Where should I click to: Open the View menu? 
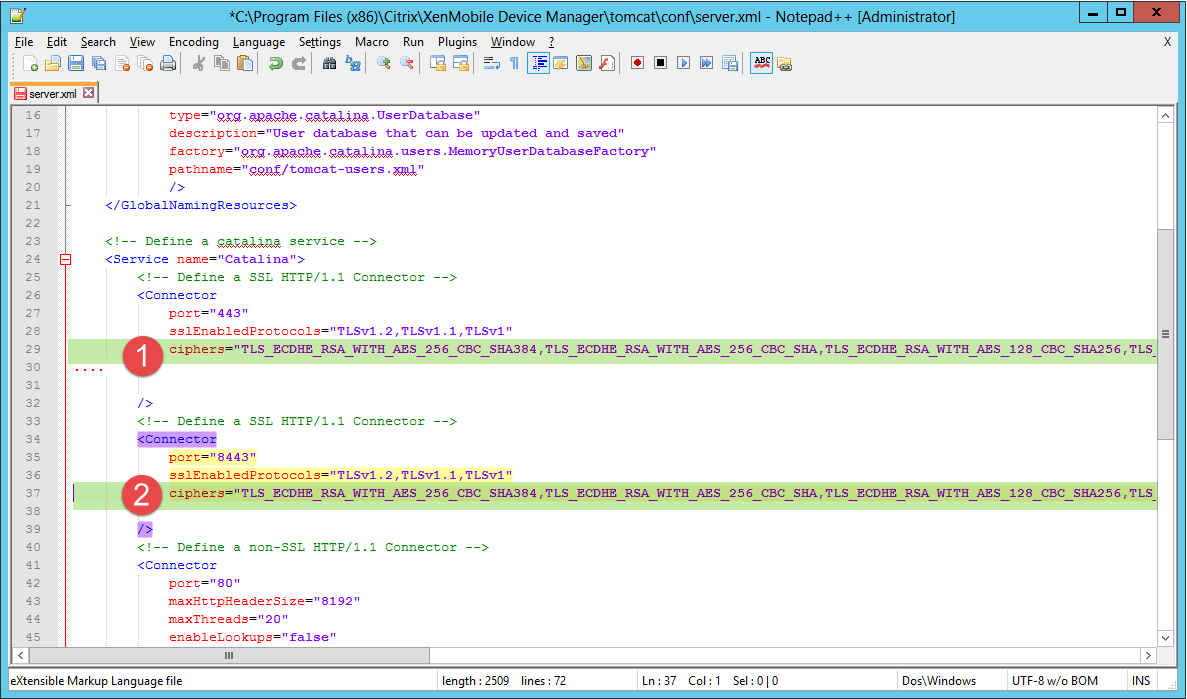[x=142, y=42]
